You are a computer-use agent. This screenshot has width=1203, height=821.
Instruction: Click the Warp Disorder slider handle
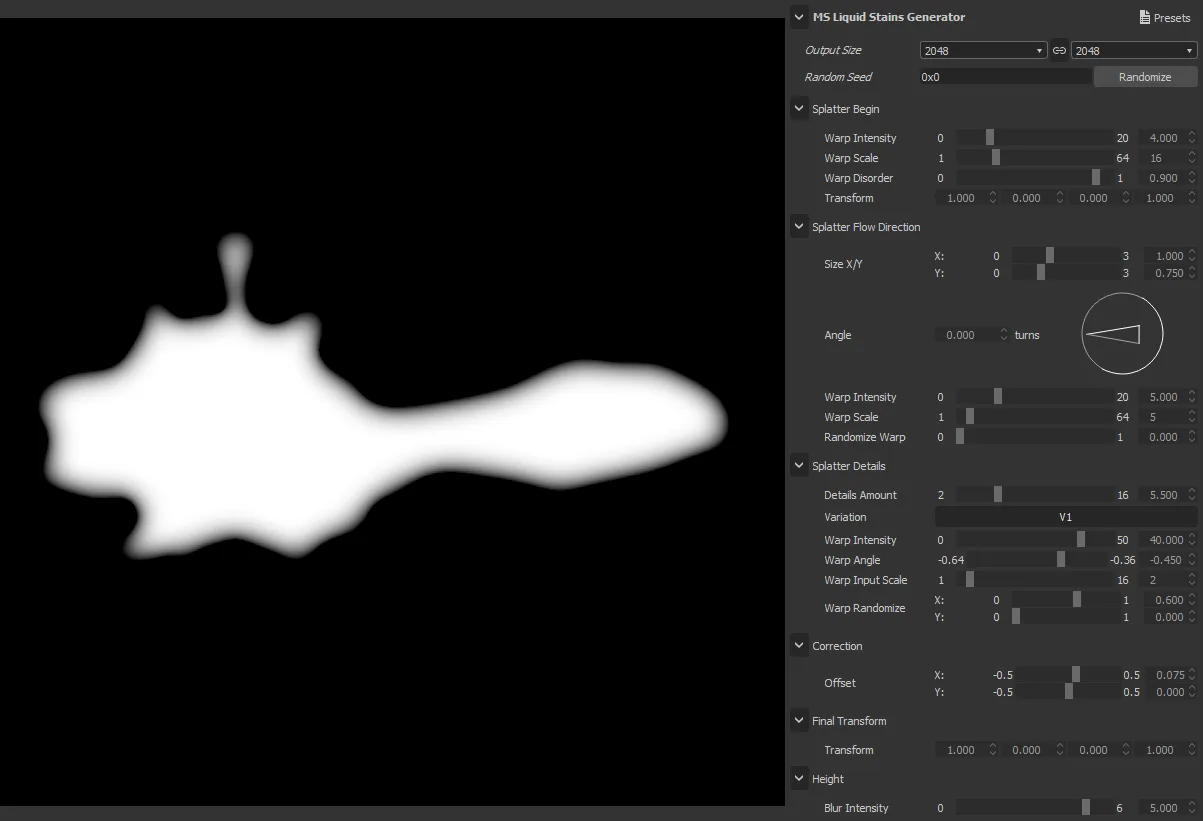point(1096,177)
